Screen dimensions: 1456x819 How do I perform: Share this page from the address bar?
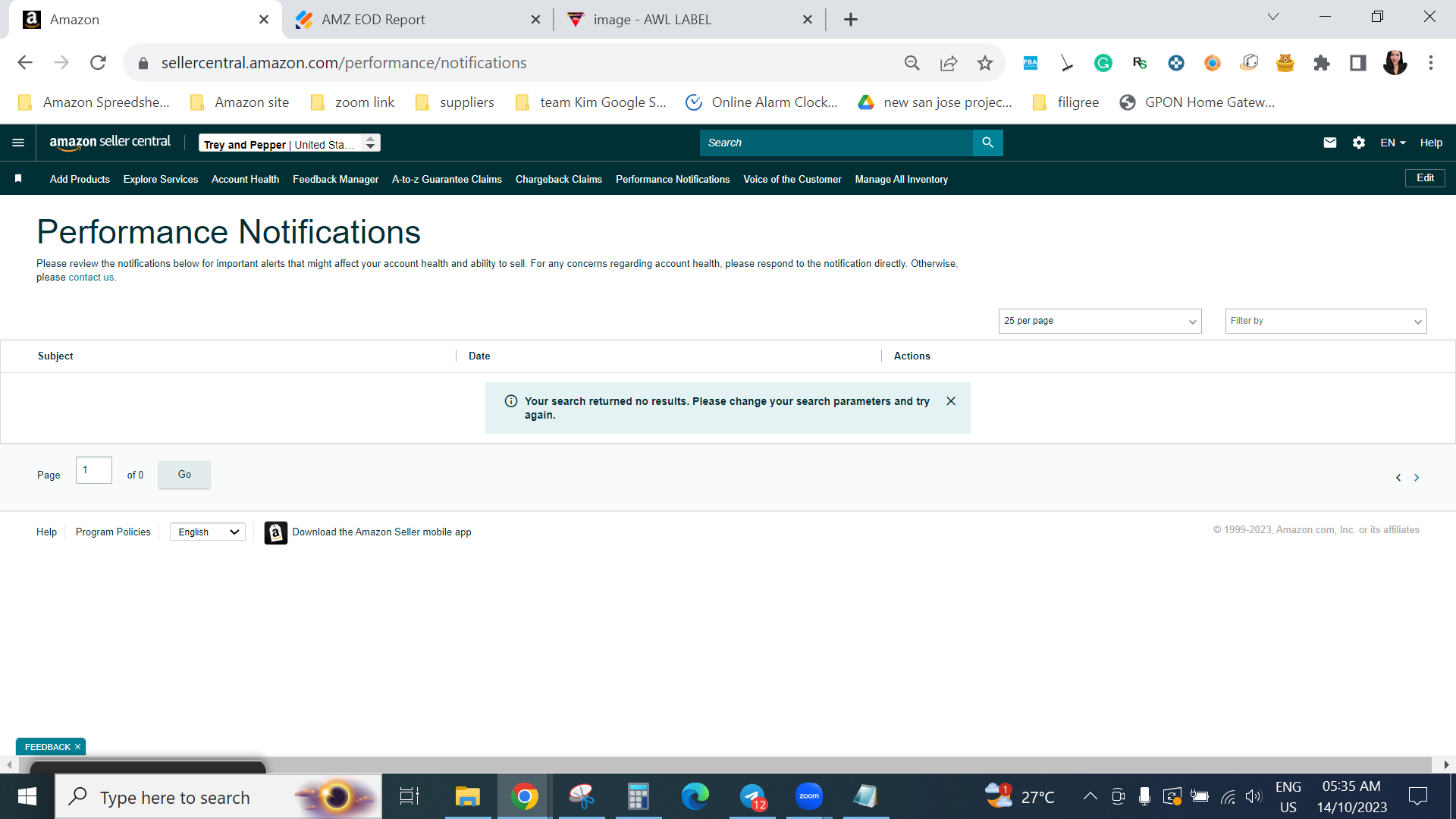click(949, 63)
